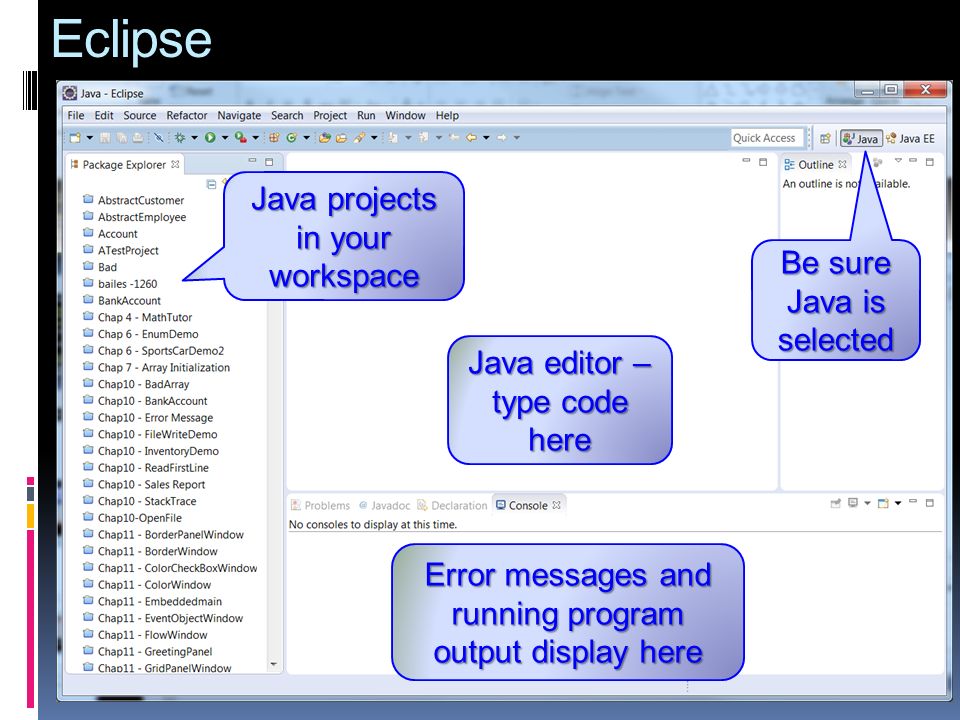Open the Open Console dropdown arrow
Viewport: 960px width, 720px height.
coord(898,503)
